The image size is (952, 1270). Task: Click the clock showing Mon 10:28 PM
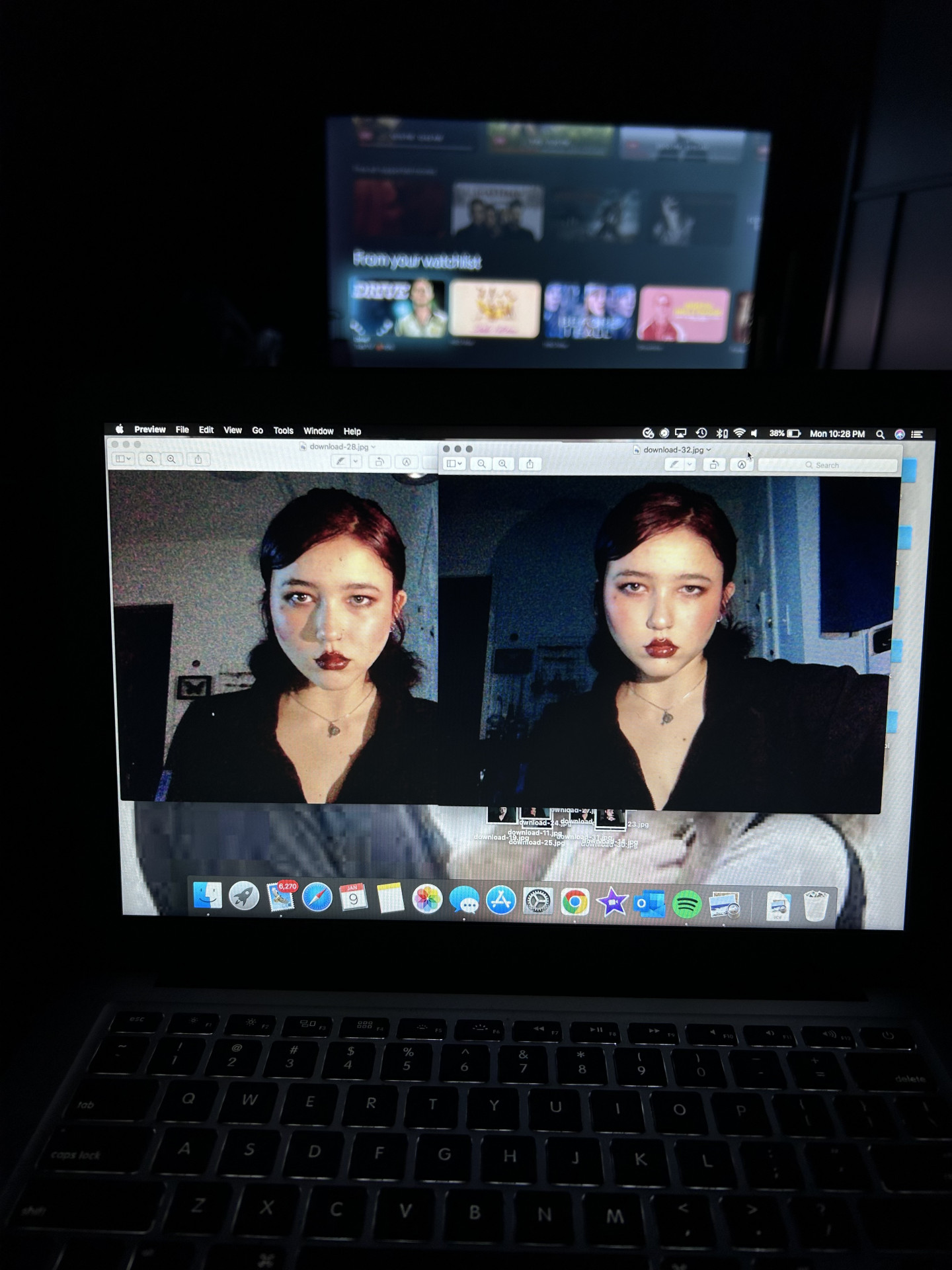(837, 434)
